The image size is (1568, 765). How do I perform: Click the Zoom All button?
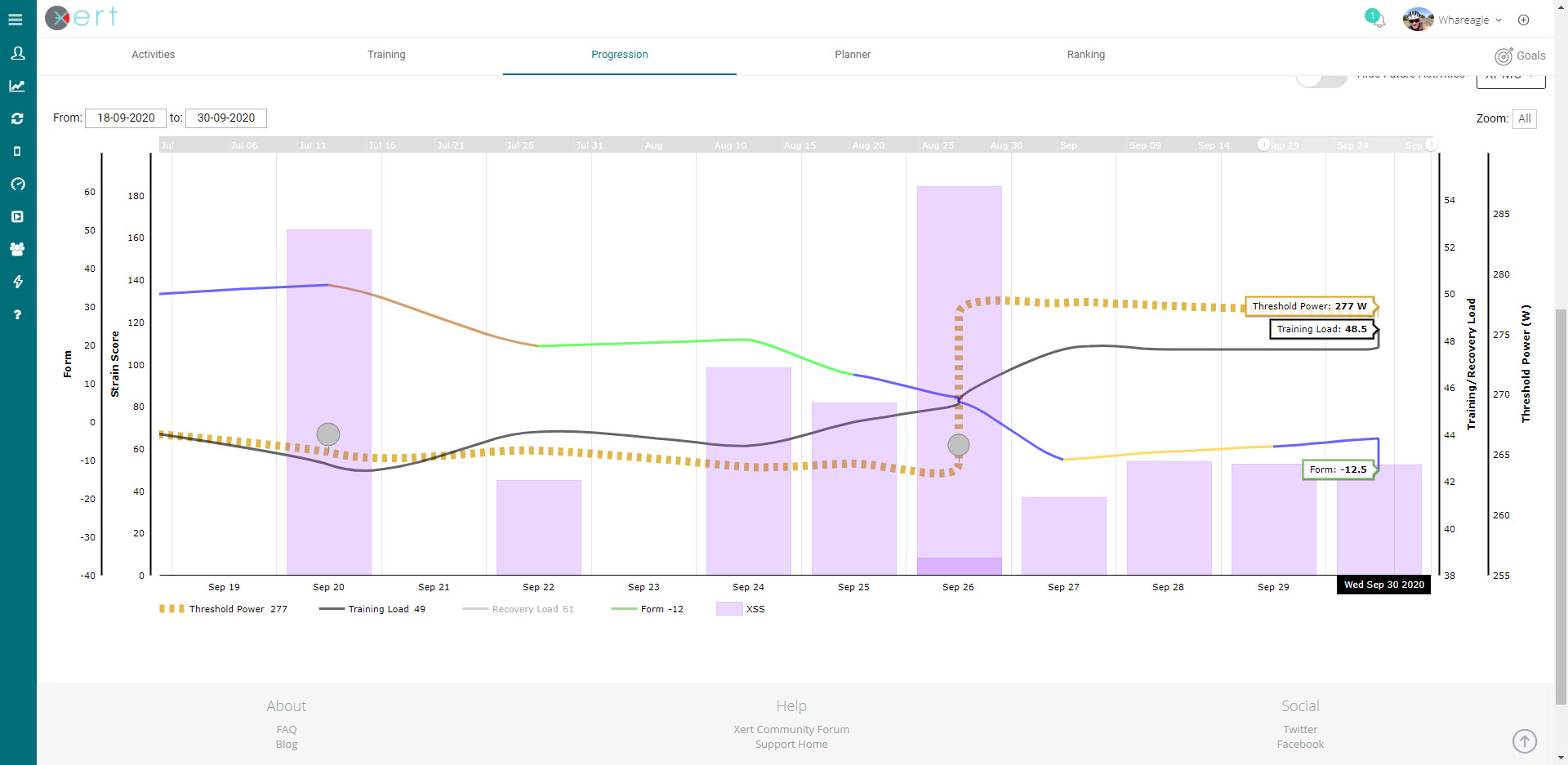pyautogui.click(x=1524, y=118)
